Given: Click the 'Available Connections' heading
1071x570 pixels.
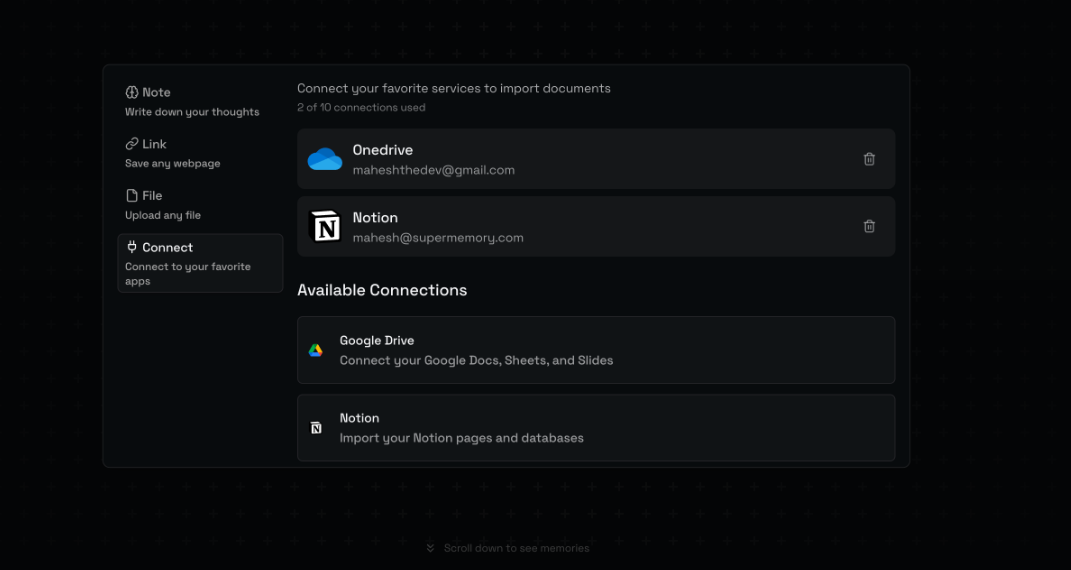Looking at the screenshot, I should pyautogui.click(x=382, y=290).
